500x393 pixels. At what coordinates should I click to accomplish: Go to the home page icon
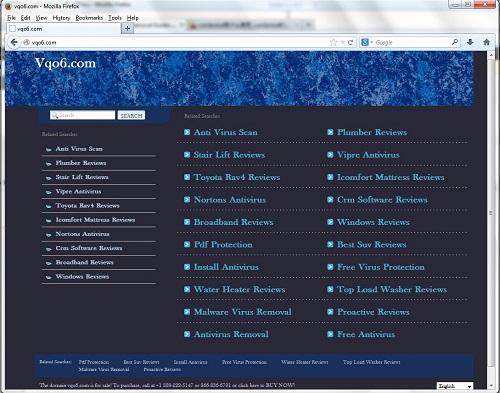click(487, 42)
